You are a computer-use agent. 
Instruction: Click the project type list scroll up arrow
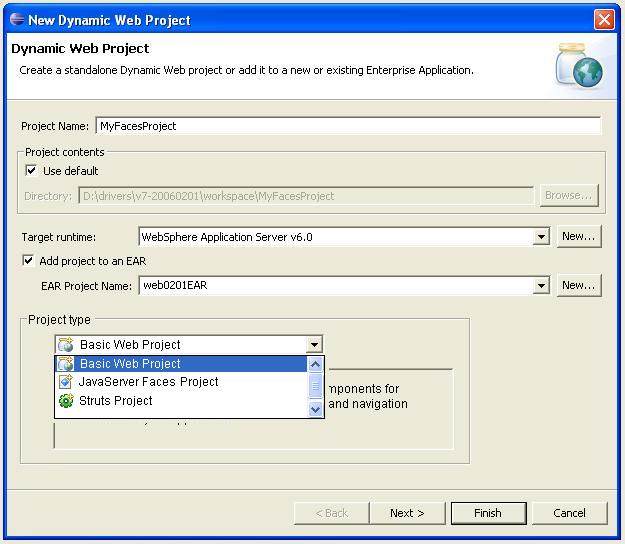(x=315, y=364)
